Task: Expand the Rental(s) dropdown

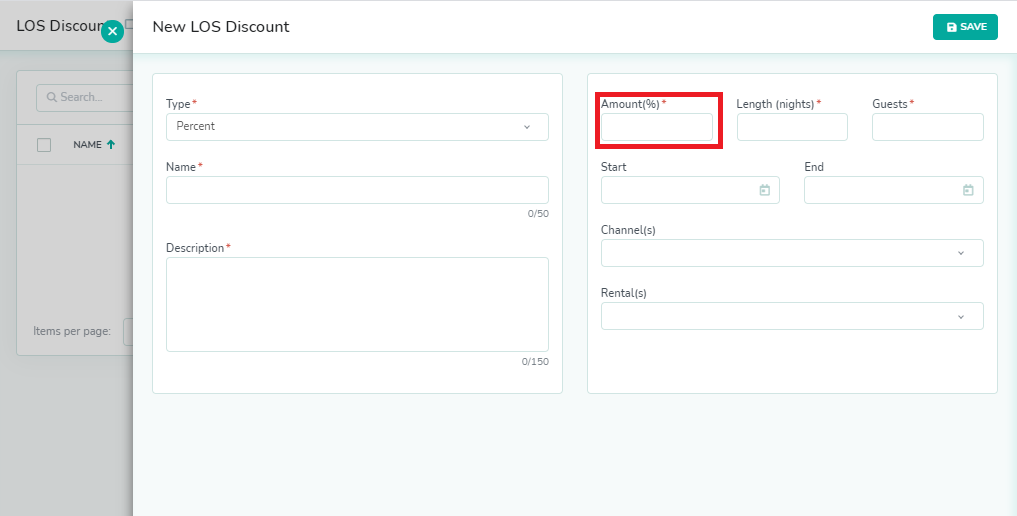Action: (x=792, y=316)
